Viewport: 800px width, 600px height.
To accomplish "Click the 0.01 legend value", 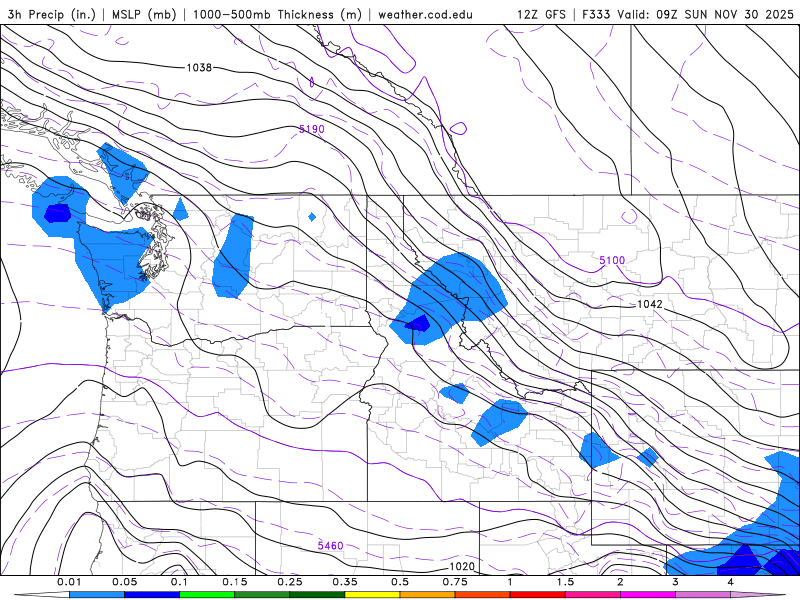I will pyautogui.click(x=69, y=582).
